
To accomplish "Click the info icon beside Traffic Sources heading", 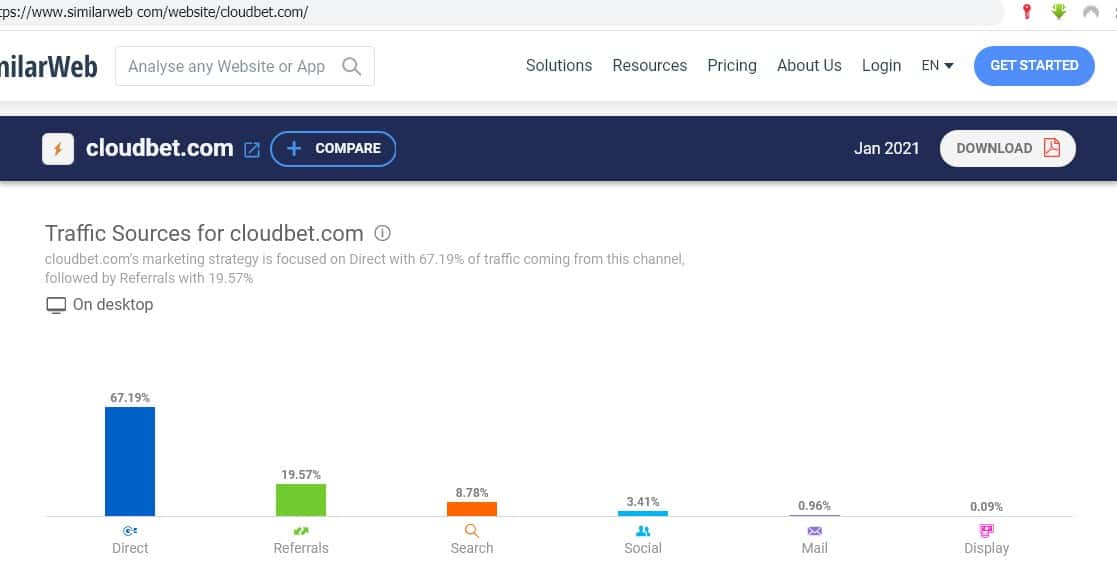I will [382, 233].
